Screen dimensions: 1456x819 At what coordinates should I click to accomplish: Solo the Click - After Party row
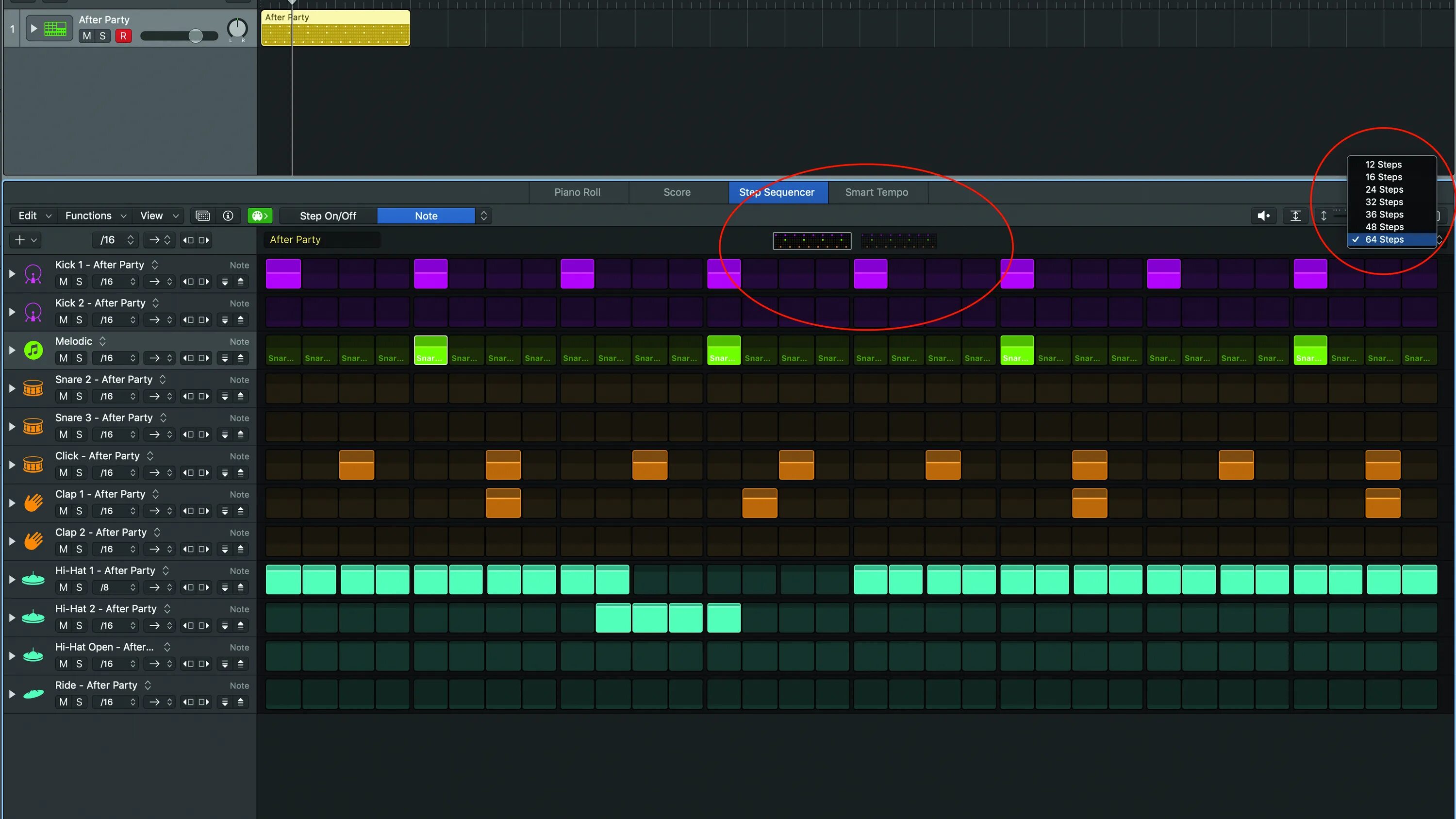click(x=79, y=472)
